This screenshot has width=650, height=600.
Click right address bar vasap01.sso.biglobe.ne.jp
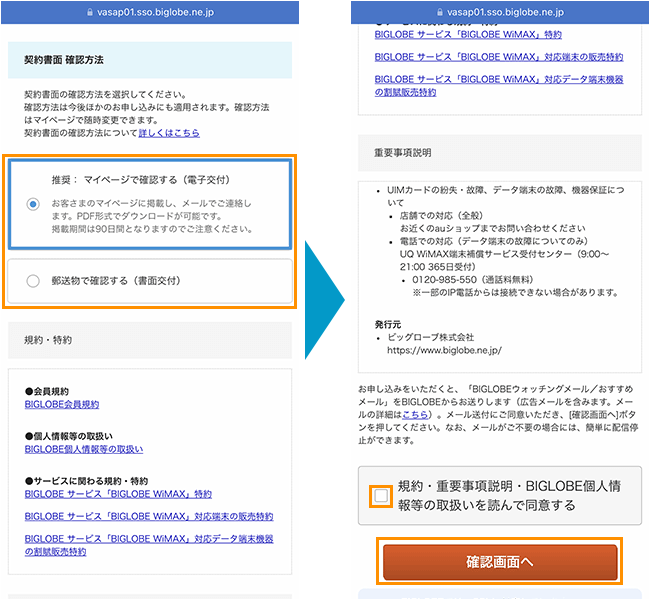tap(505, 12)
